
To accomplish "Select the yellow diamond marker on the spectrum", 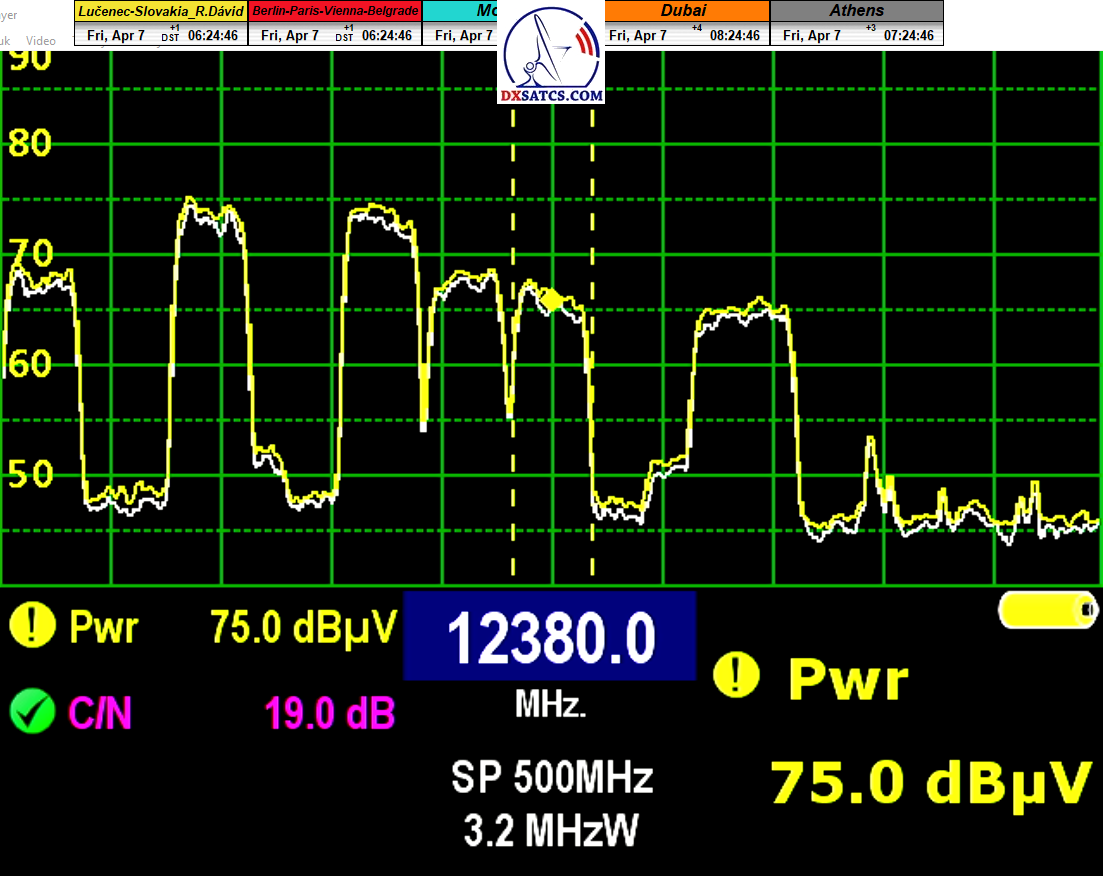I will point(551,298).
